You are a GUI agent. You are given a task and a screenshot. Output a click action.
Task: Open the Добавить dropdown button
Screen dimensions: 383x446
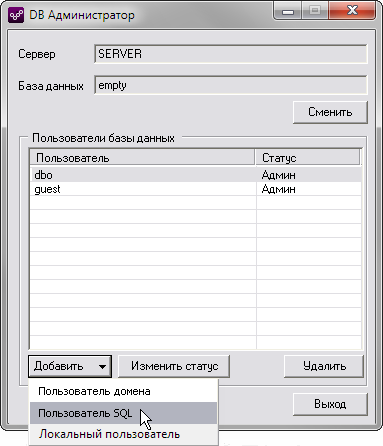coord(70,366)
